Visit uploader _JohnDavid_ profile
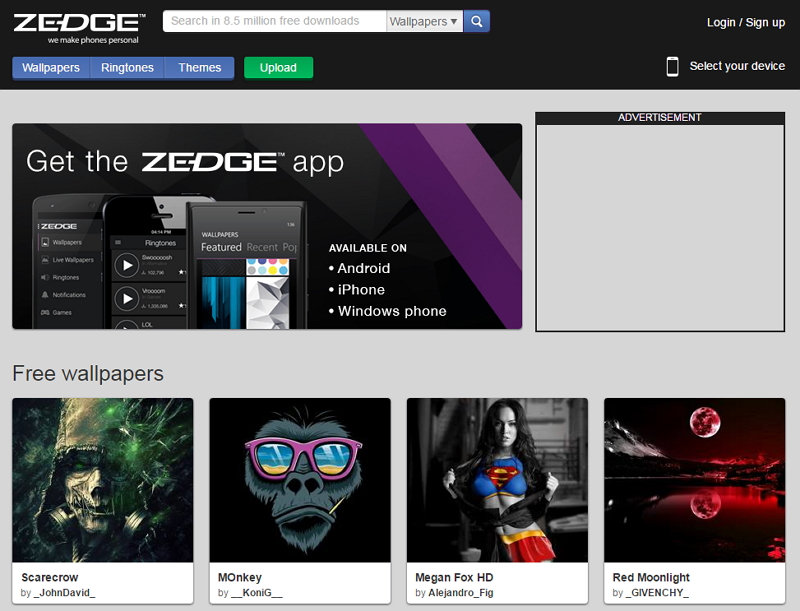The height and width of the screenshot is (611, 800). (64, 593)
